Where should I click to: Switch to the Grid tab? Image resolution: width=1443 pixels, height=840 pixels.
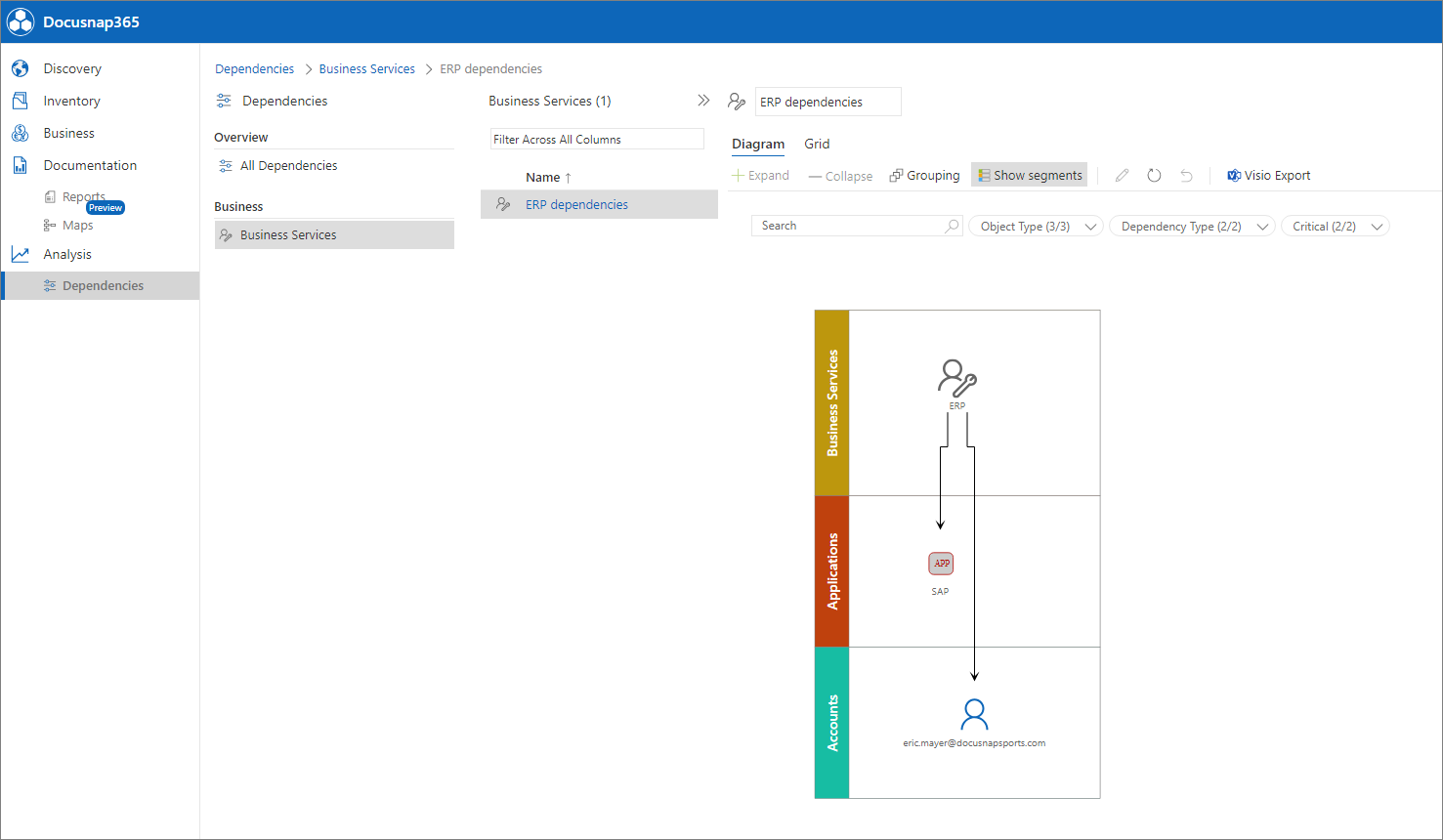tap(817, 144)
